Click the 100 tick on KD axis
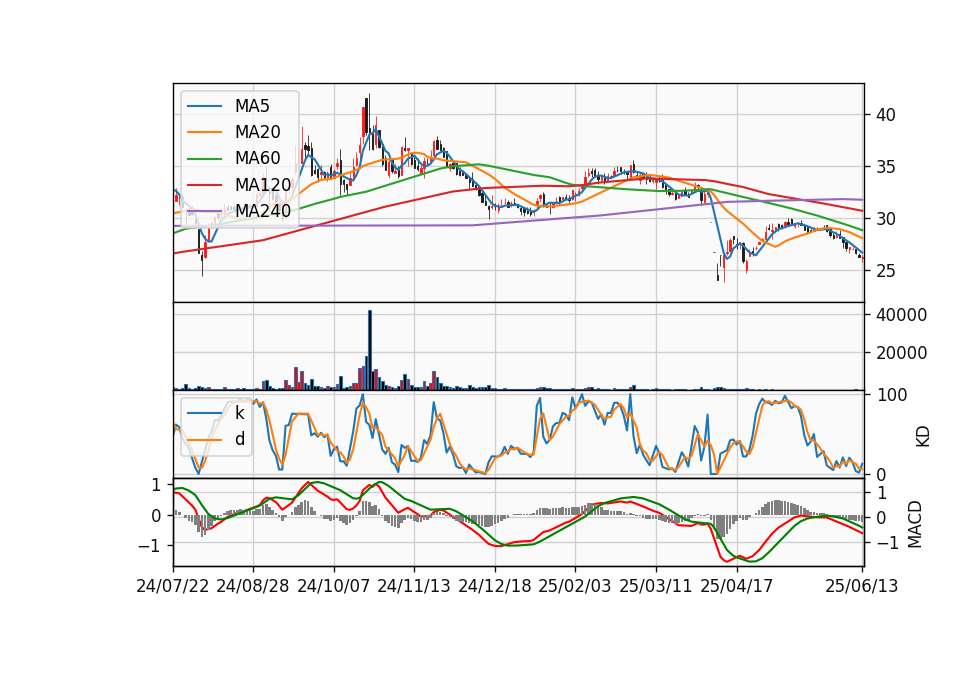The width and height of the screenshot is (960, 690). coord(892,395)
